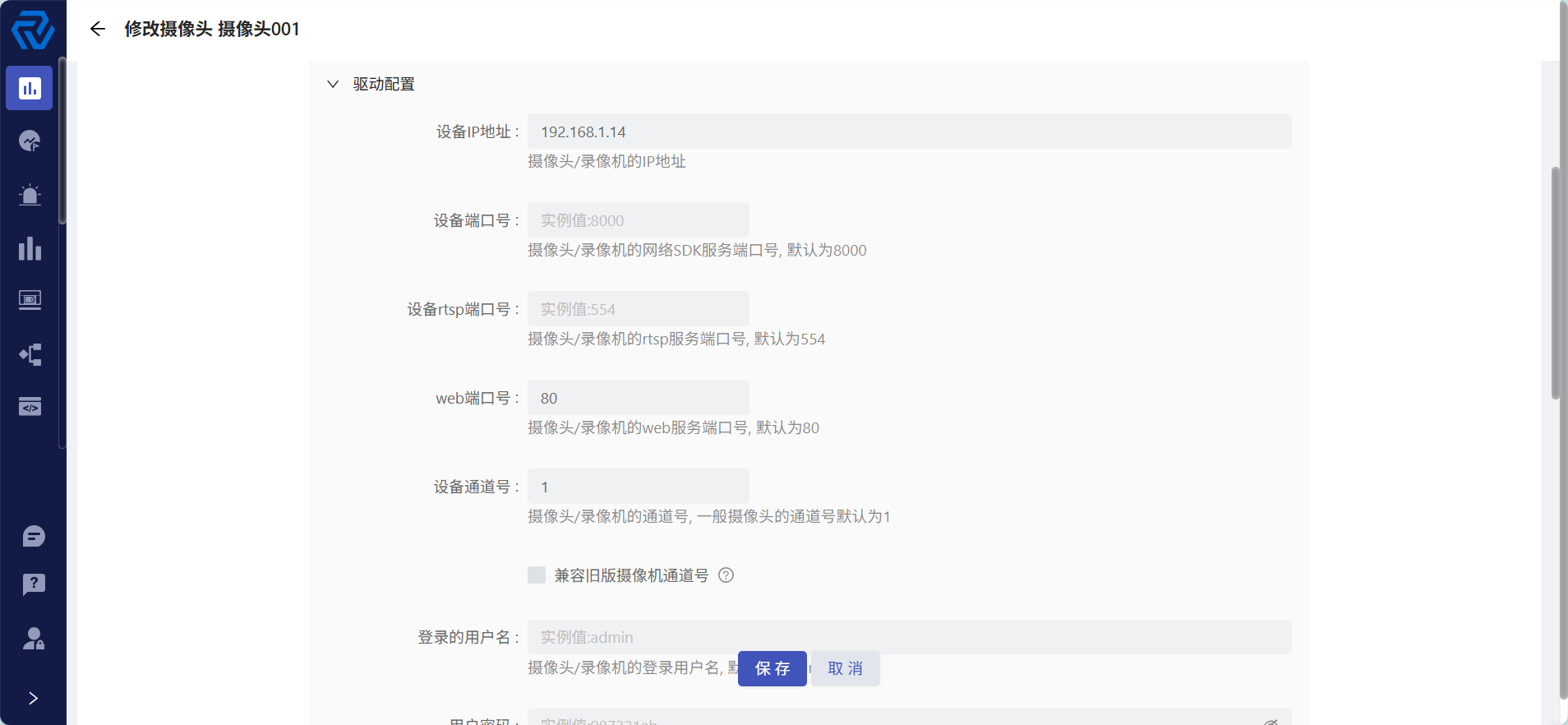Open the bar chart dashboard icon
1568x725 pixels.
tap(30, 88)
